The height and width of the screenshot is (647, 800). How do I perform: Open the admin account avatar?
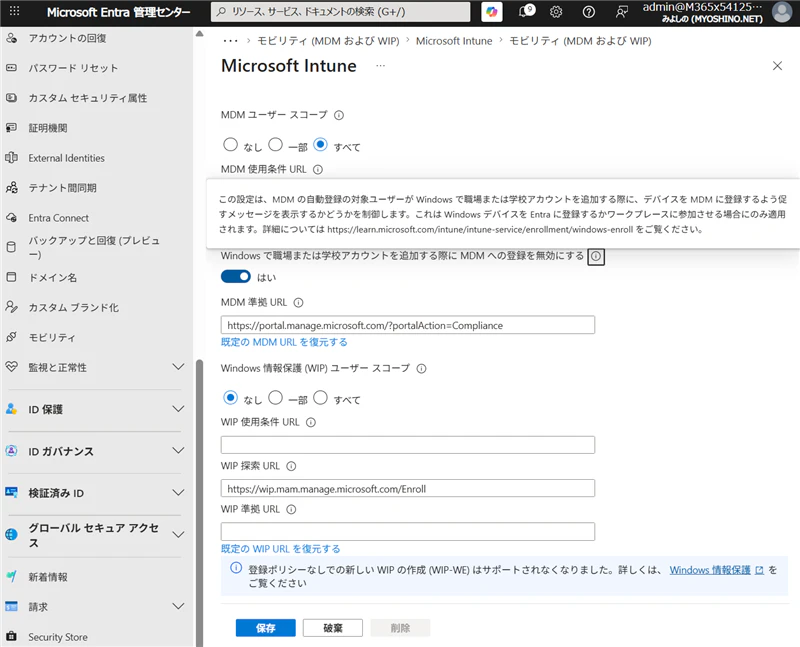click(x=782, y=12)
